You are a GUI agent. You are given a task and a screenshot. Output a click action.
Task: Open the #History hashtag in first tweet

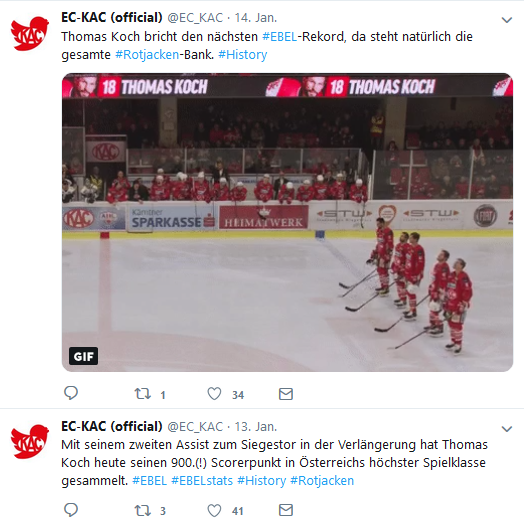(x=243, y=54)
